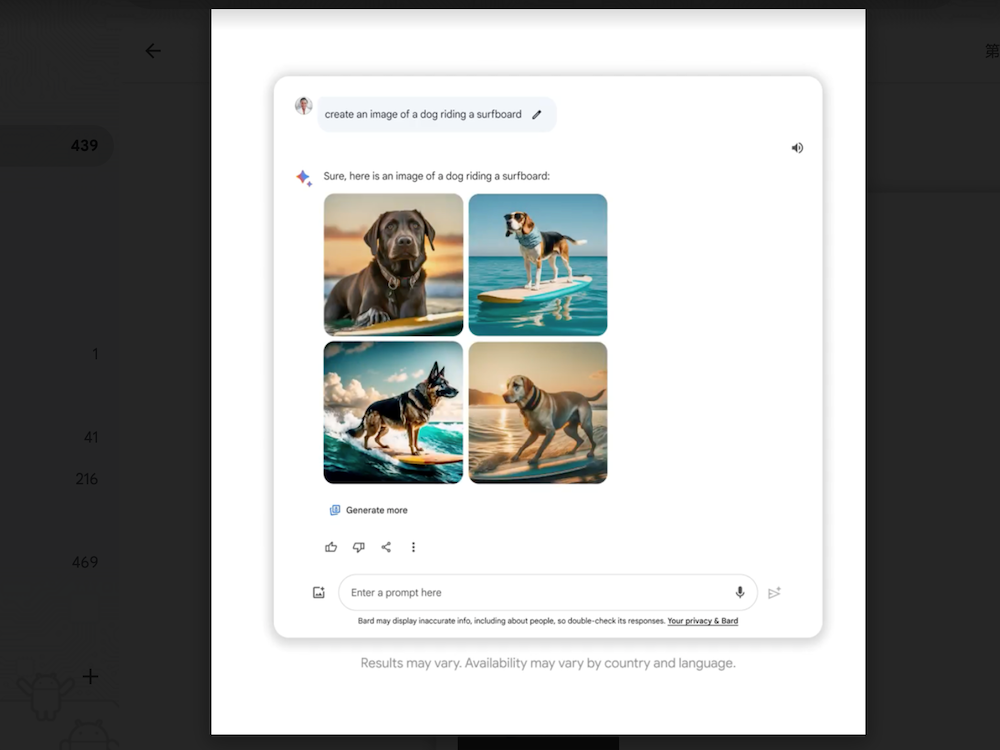Open the beagle with sunglasses image
Image resolution: width=1000 pixels, height=750 pixels.
[538, 264]
